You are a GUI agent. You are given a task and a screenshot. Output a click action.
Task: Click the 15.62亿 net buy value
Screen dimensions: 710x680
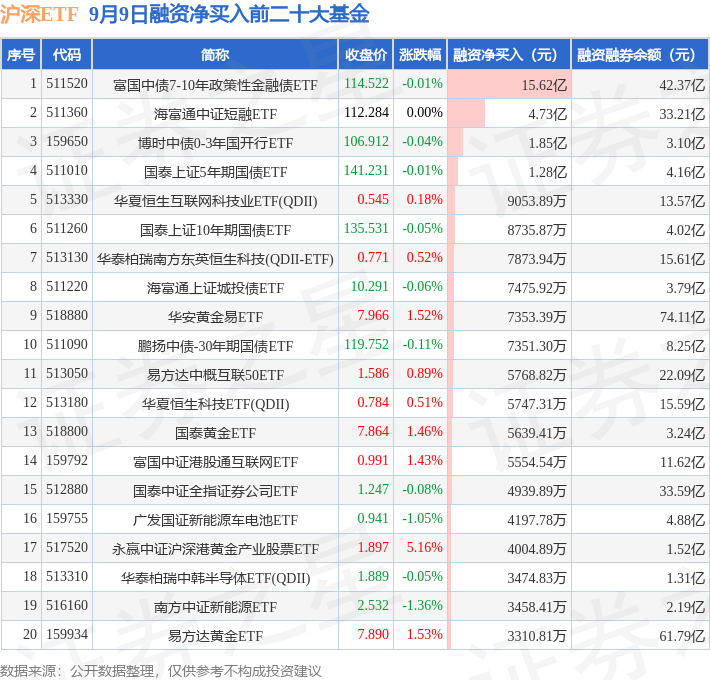click(x=544, y=85)
